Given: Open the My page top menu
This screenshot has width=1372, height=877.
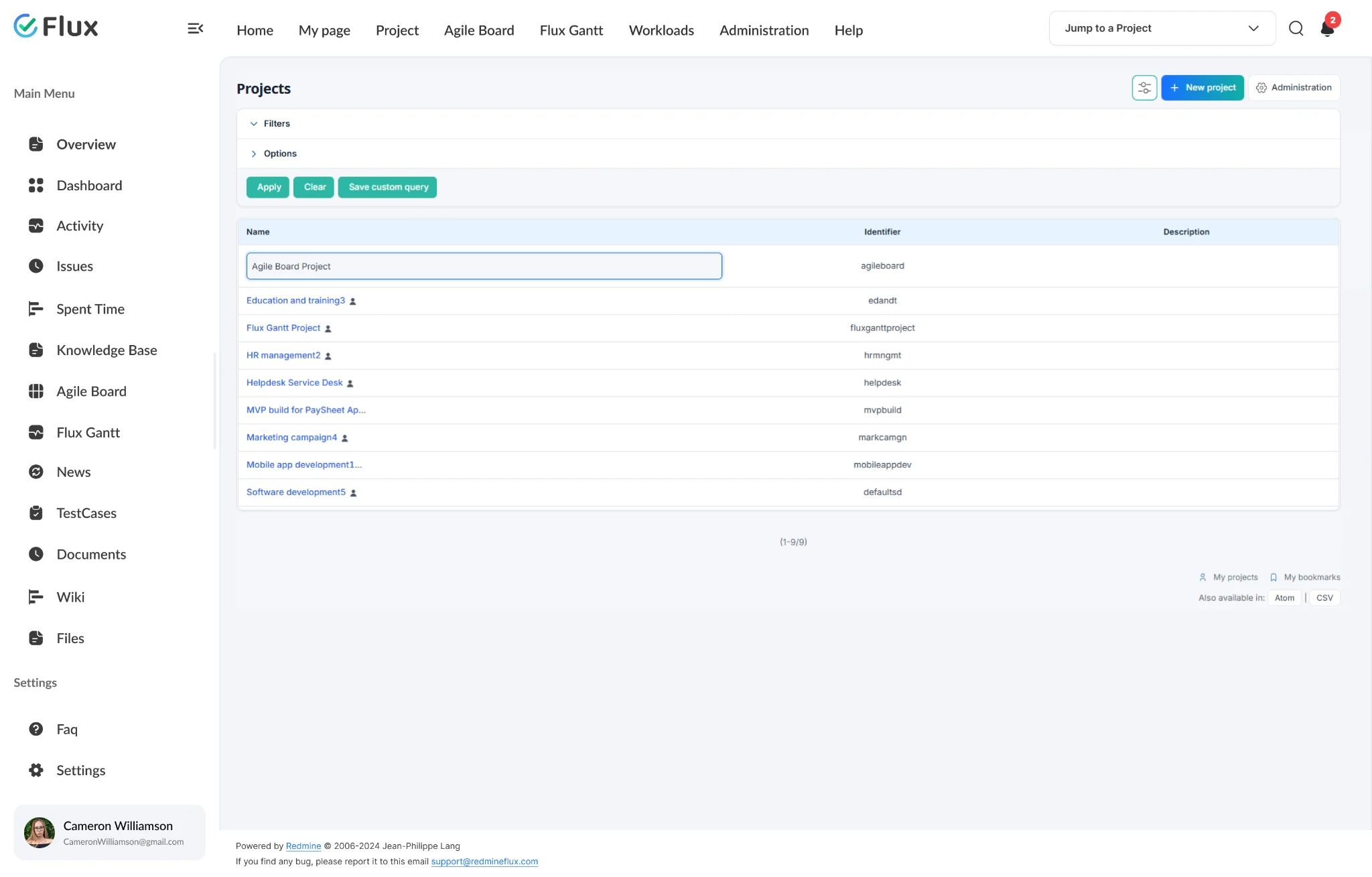Looking at the screenshot, I should 324,30.
